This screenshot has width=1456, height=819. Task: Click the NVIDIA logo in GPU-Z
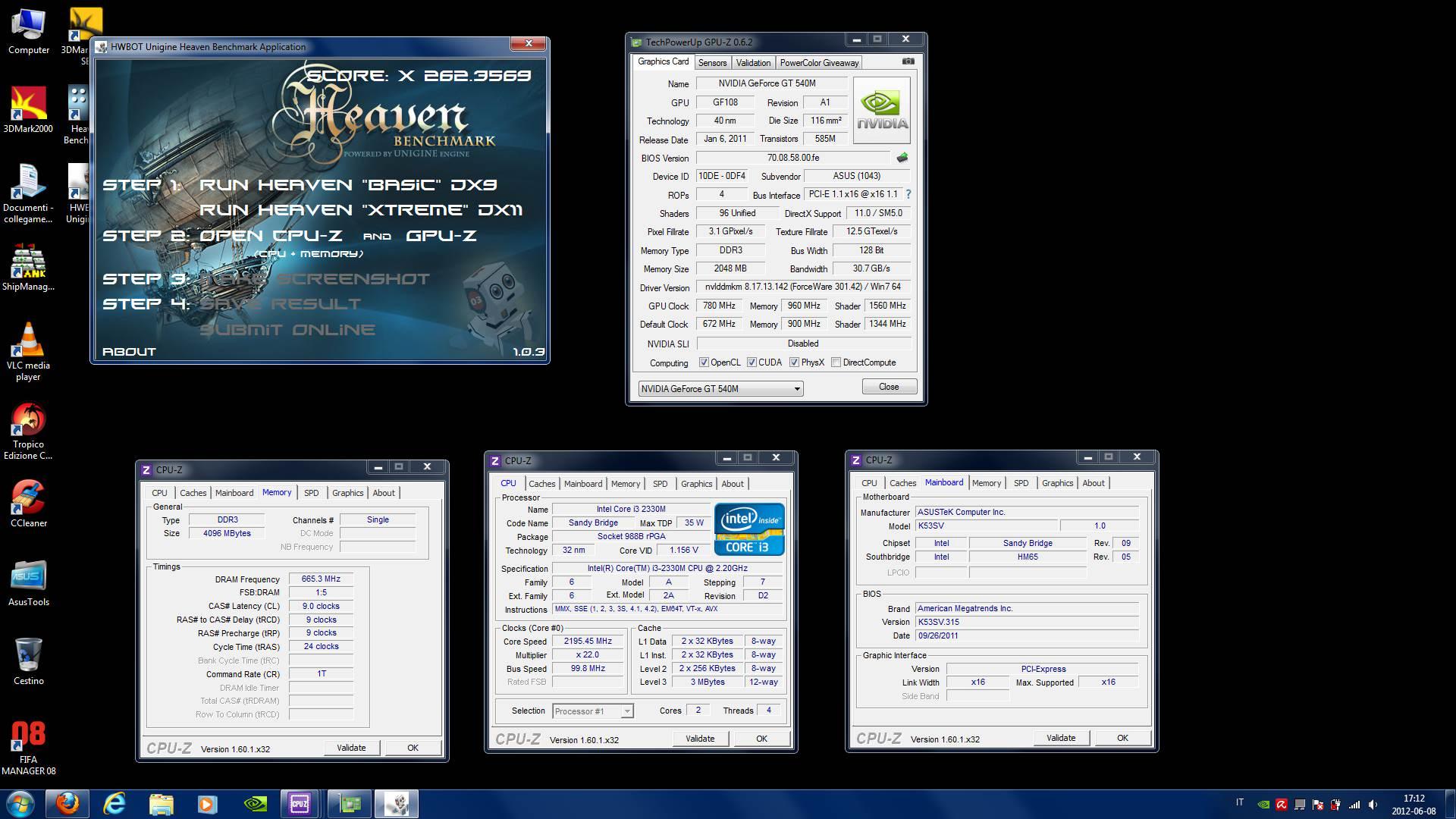[x=882, y=111]
